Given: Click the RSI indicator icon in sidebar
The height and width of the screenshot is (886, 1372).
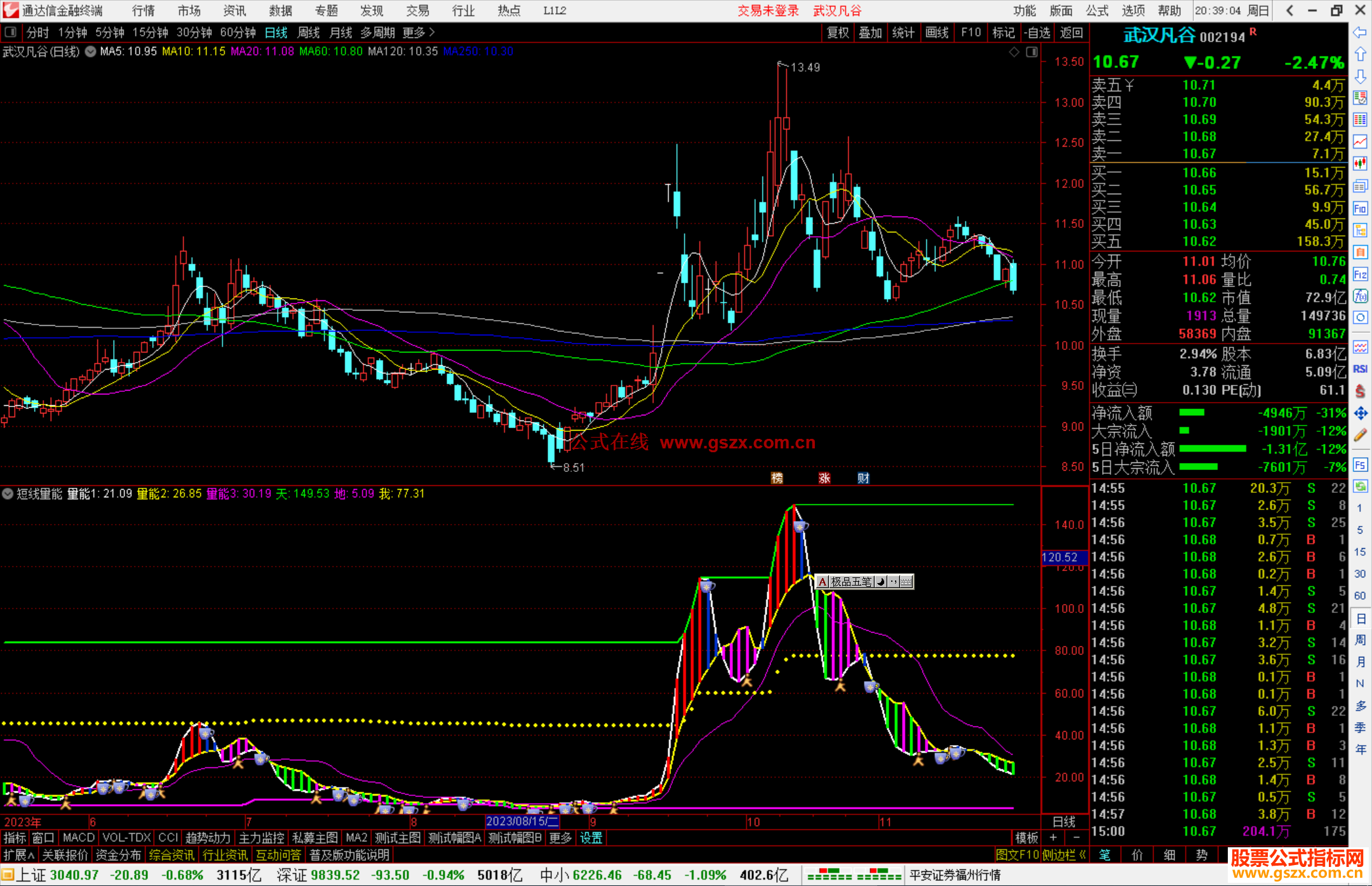Looking at the screenshot, I should pyautogui.click(x=1360, y=370).
